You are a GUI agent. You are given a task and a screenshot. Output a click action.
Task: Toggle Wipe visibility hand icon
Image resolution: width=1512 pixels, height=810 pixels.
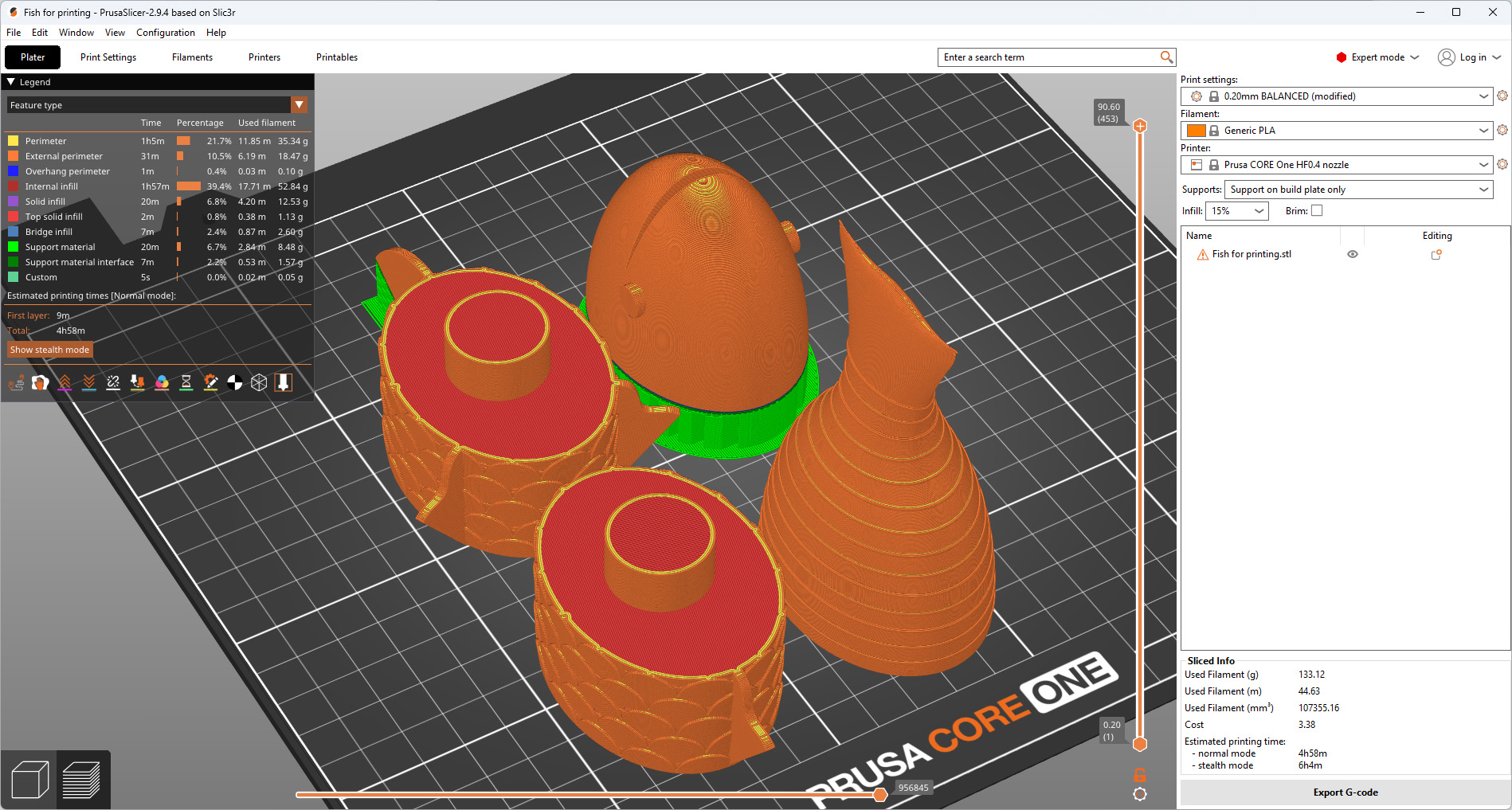[41, 383]
